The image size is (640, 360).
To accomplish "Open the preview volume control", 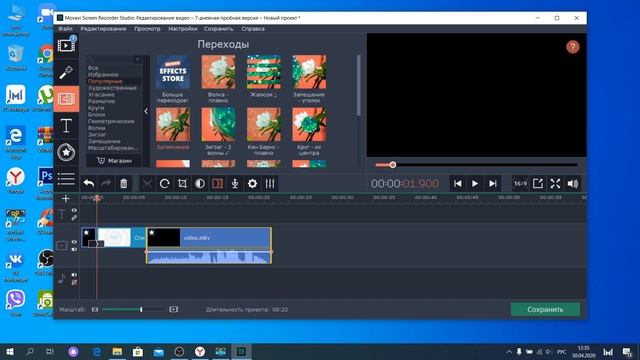I will [573, 184].
